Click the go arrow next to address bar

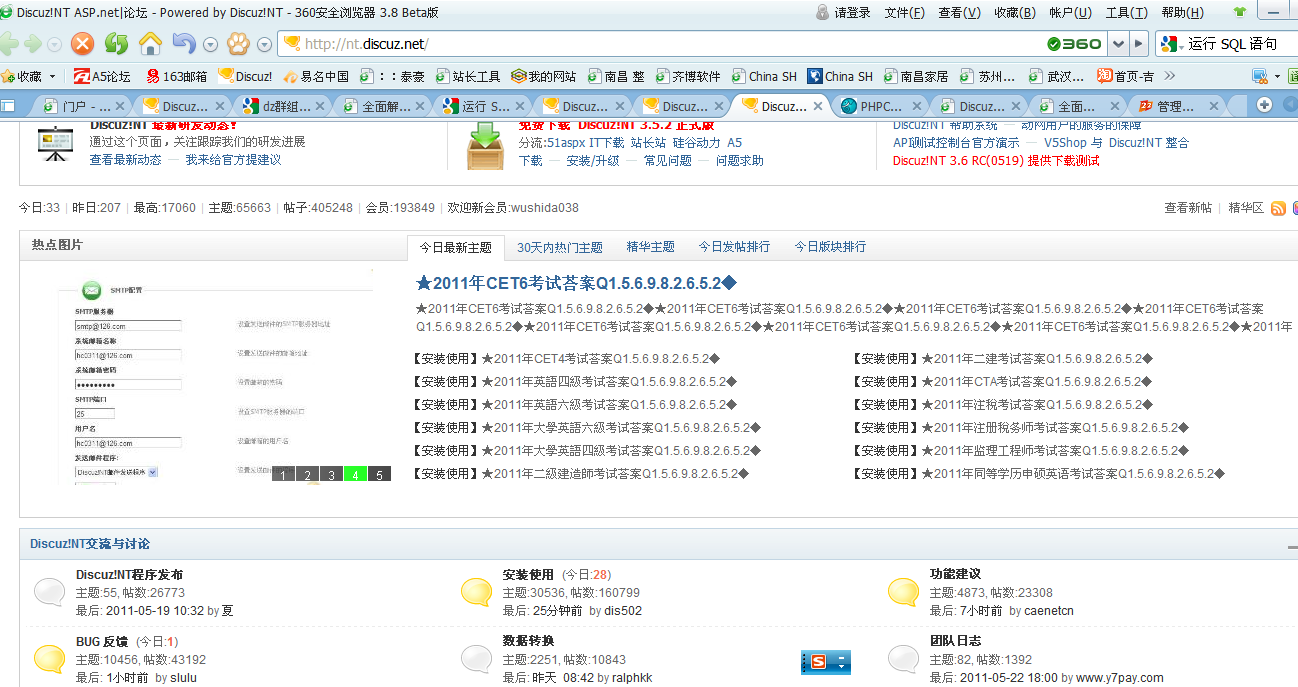[x=1140, y=43]
